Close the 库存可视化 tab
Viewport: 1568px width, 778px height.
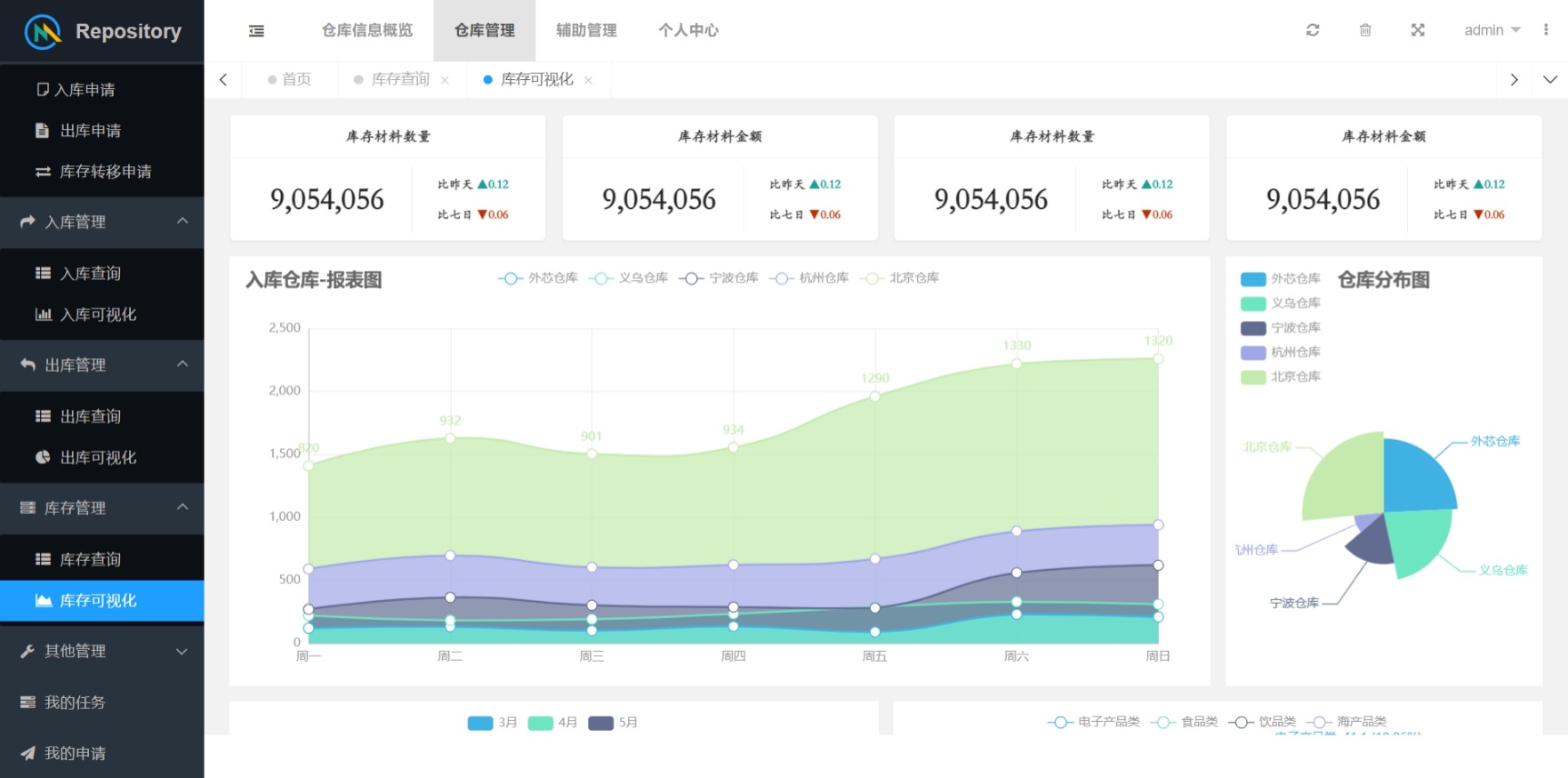(588, 80)
